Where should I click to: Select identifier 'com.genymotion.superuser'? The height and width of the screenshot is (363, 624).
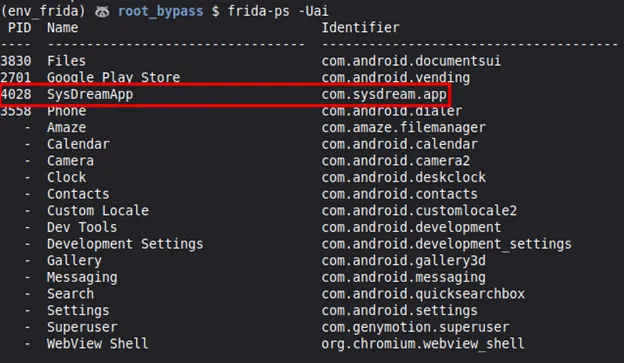coord(415,327)
